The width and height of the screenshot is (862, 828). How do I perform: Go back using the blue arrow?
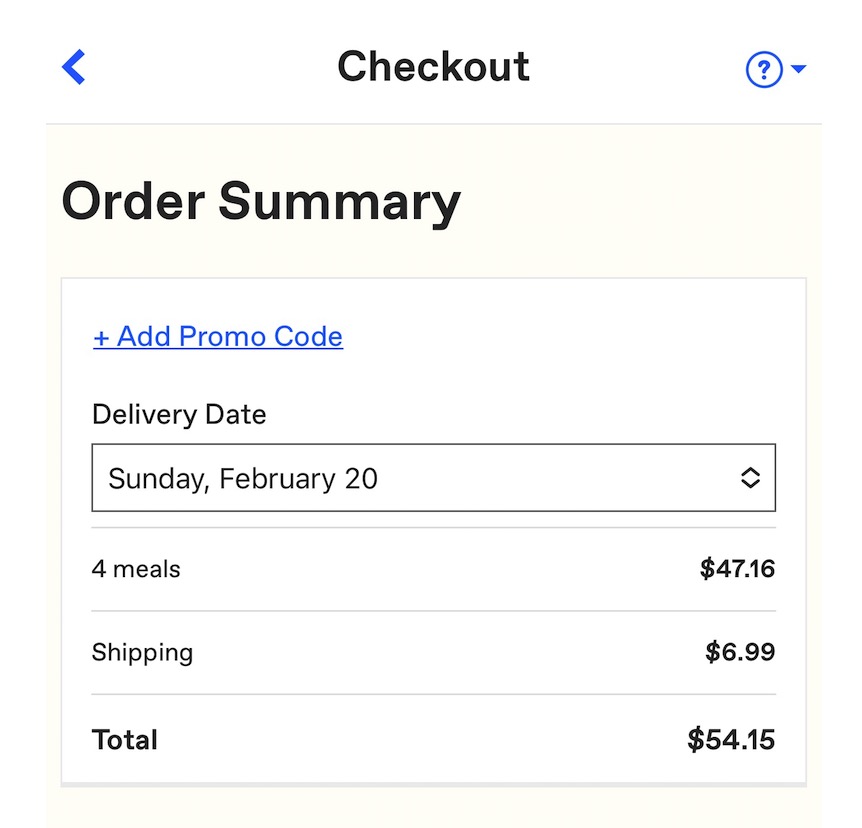click(x=74, y=67)
